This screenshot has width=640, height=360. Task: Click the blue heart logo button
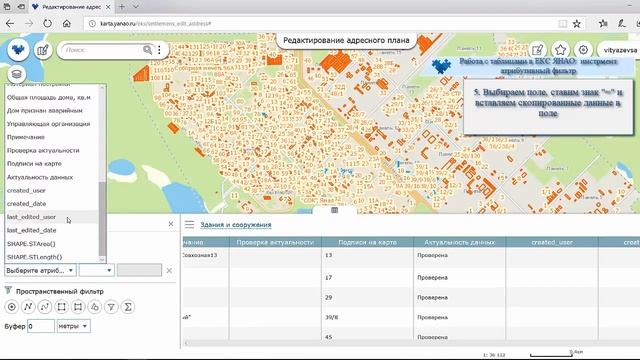(18, 50)
